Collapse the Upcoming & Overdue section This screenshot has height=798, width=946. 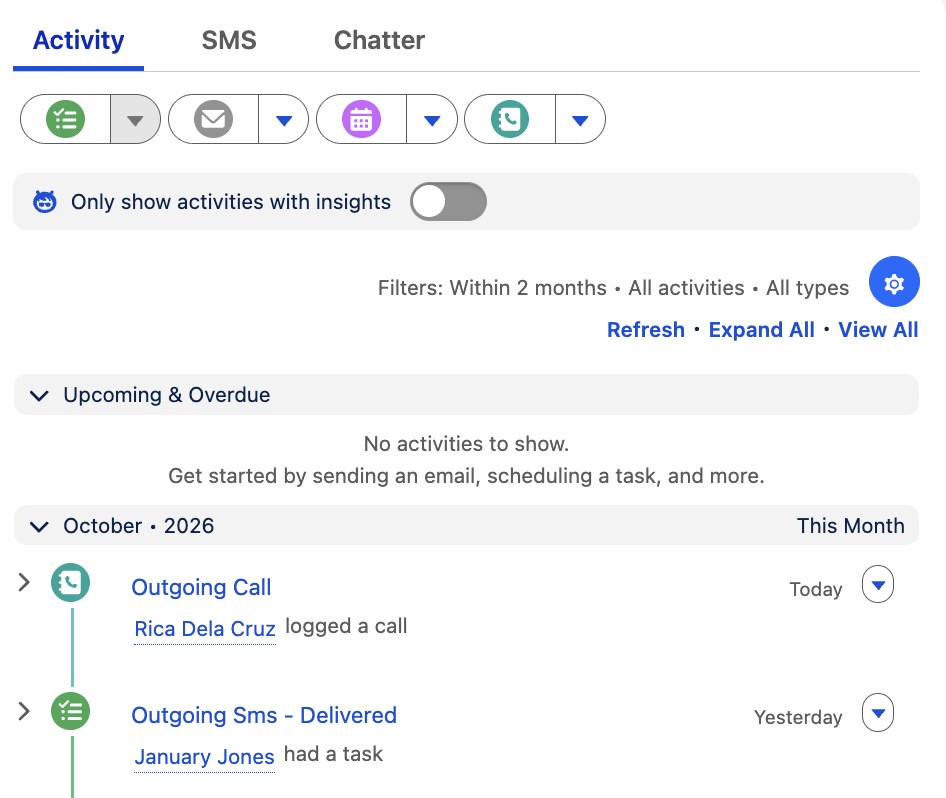(x=39, y=395)
